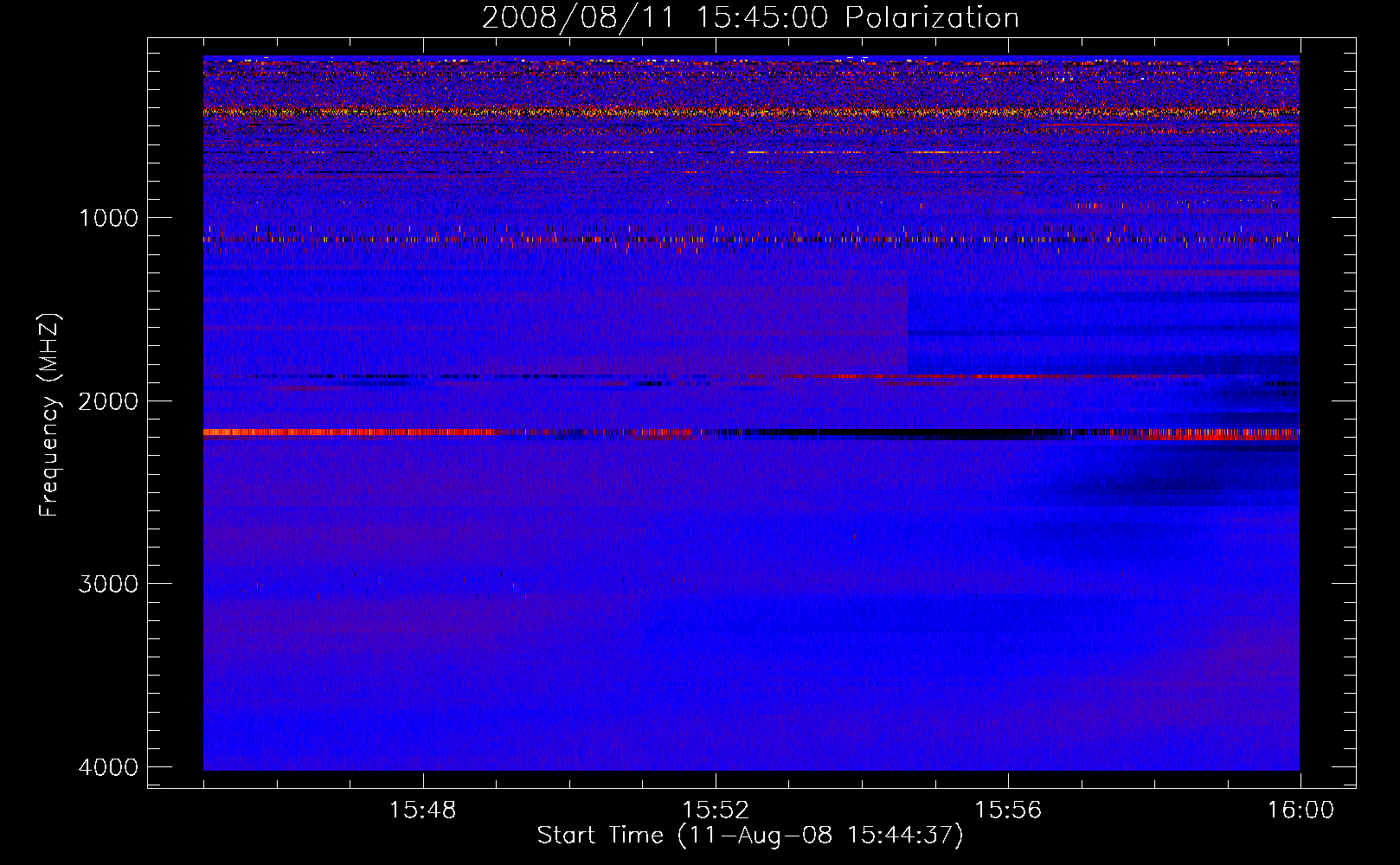Click the 'Start Time (11-Aug-08 15:44:37)' label
The width and height of the screenshot is (1400, 865).
tap(750, 836)
